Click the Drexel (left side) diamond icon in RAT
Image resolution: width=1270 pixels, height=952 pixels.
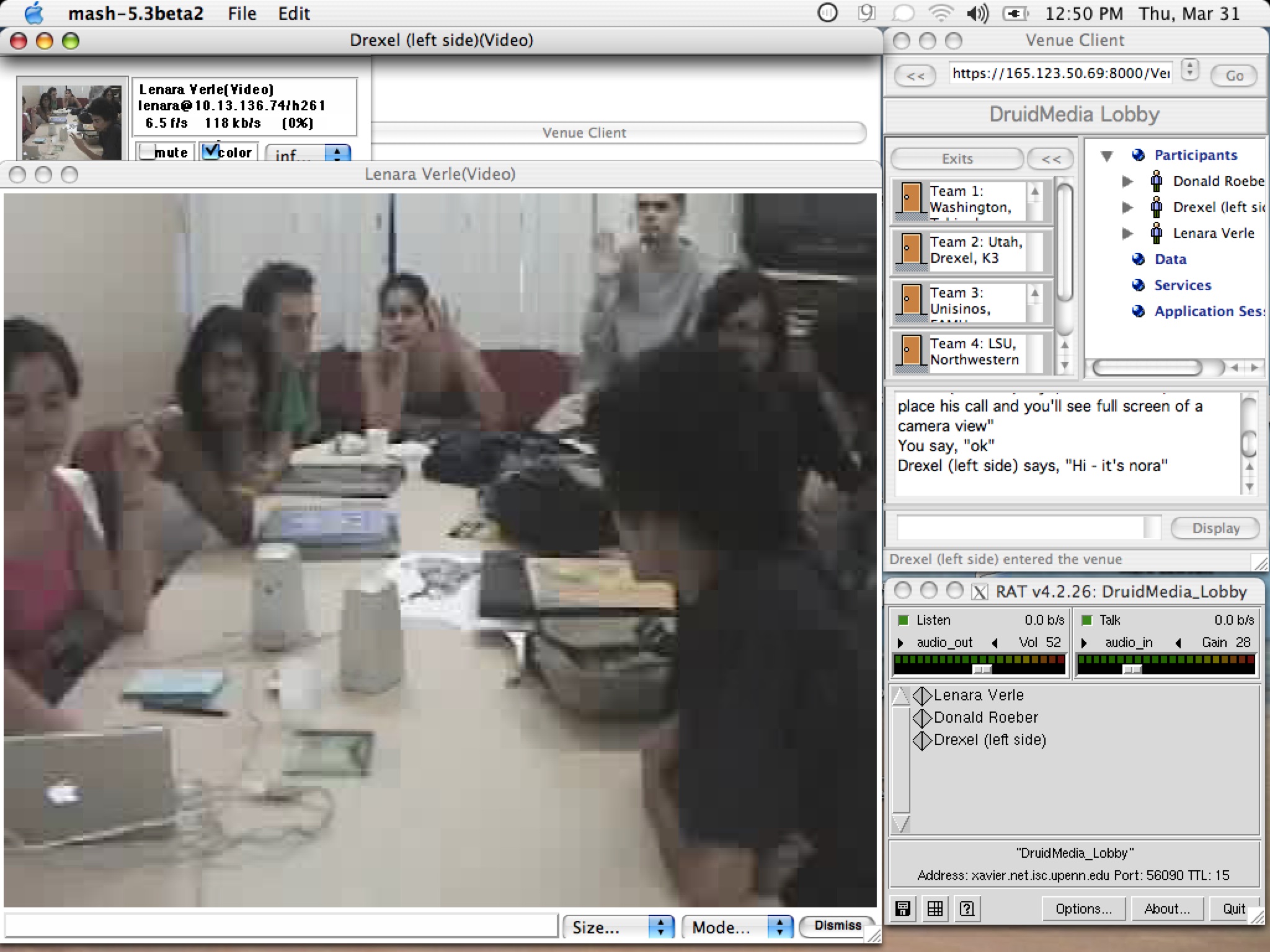[x=923, y=740]
